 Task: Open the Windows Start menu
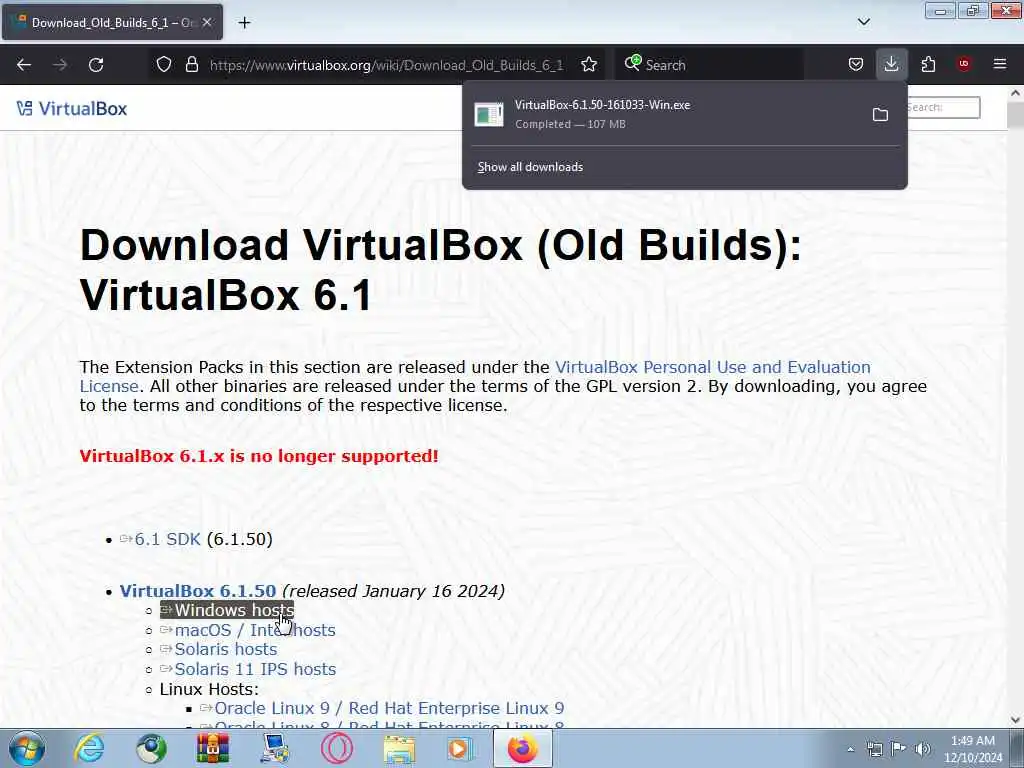click(x=27, y=748)
